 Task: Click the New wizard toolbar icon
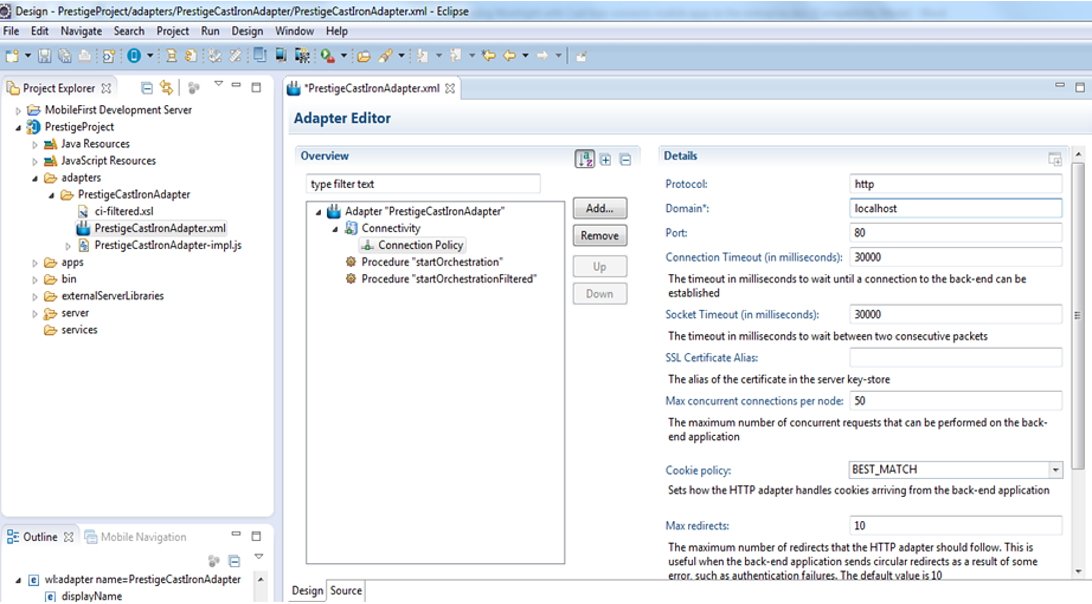(x=12, y=56)
